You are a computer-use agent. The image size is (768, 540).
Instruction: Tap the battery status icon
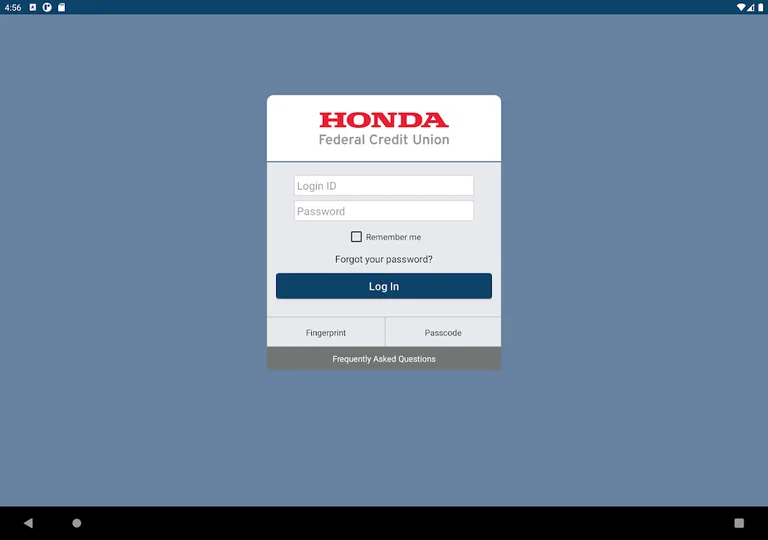coord(761,7)
